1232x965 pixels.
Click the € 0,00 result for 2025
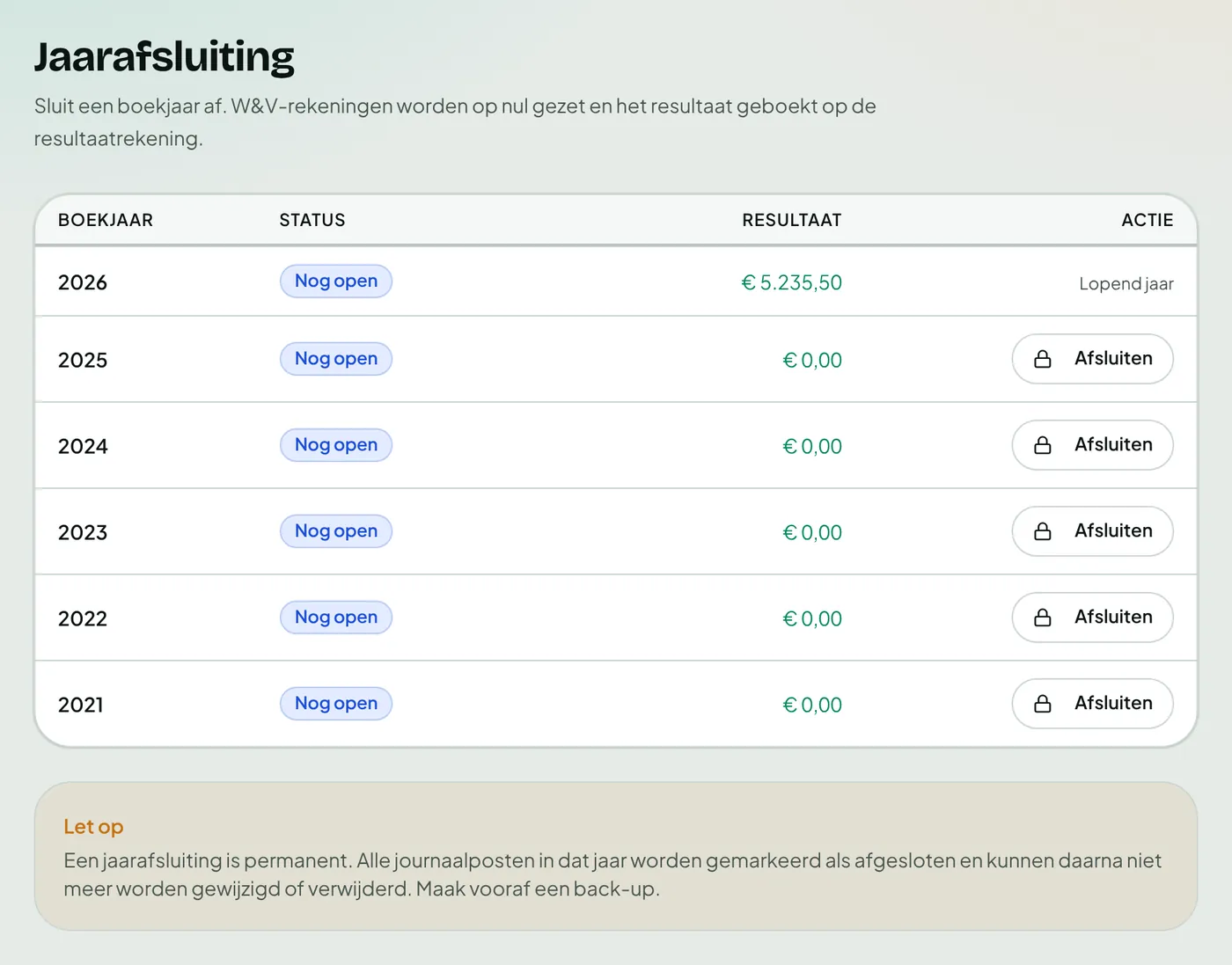click(x=812, y=360)
